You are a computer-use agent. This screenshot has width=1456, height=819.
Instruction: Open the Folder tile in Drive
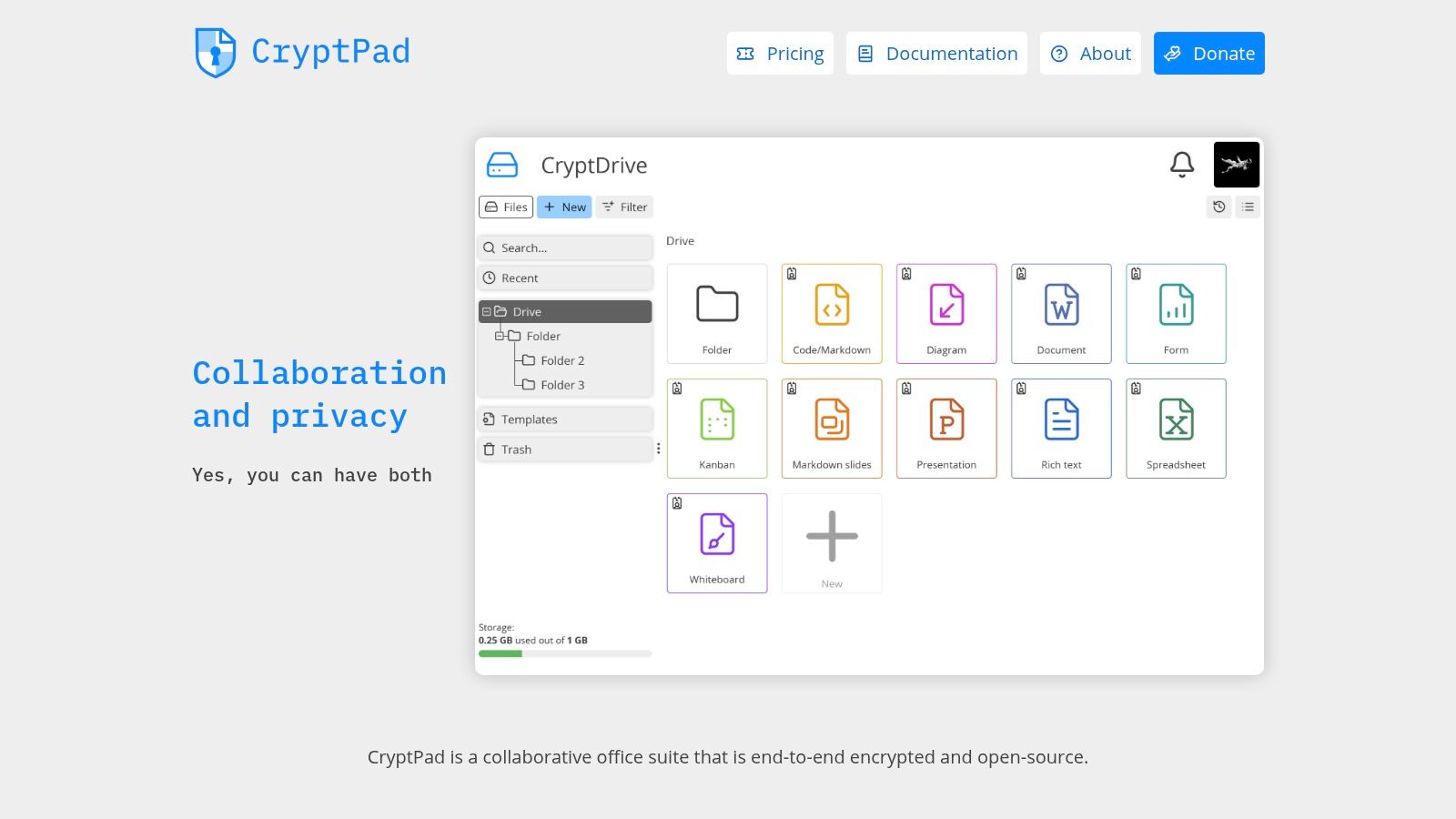(717, 314)
